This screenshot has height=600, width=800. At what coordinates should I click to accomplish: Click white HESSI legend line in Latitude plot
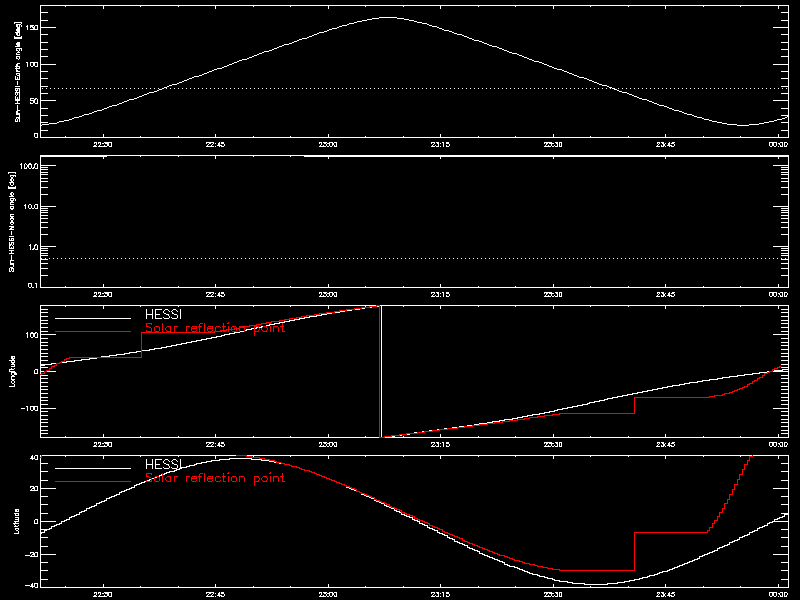(93, 468)
